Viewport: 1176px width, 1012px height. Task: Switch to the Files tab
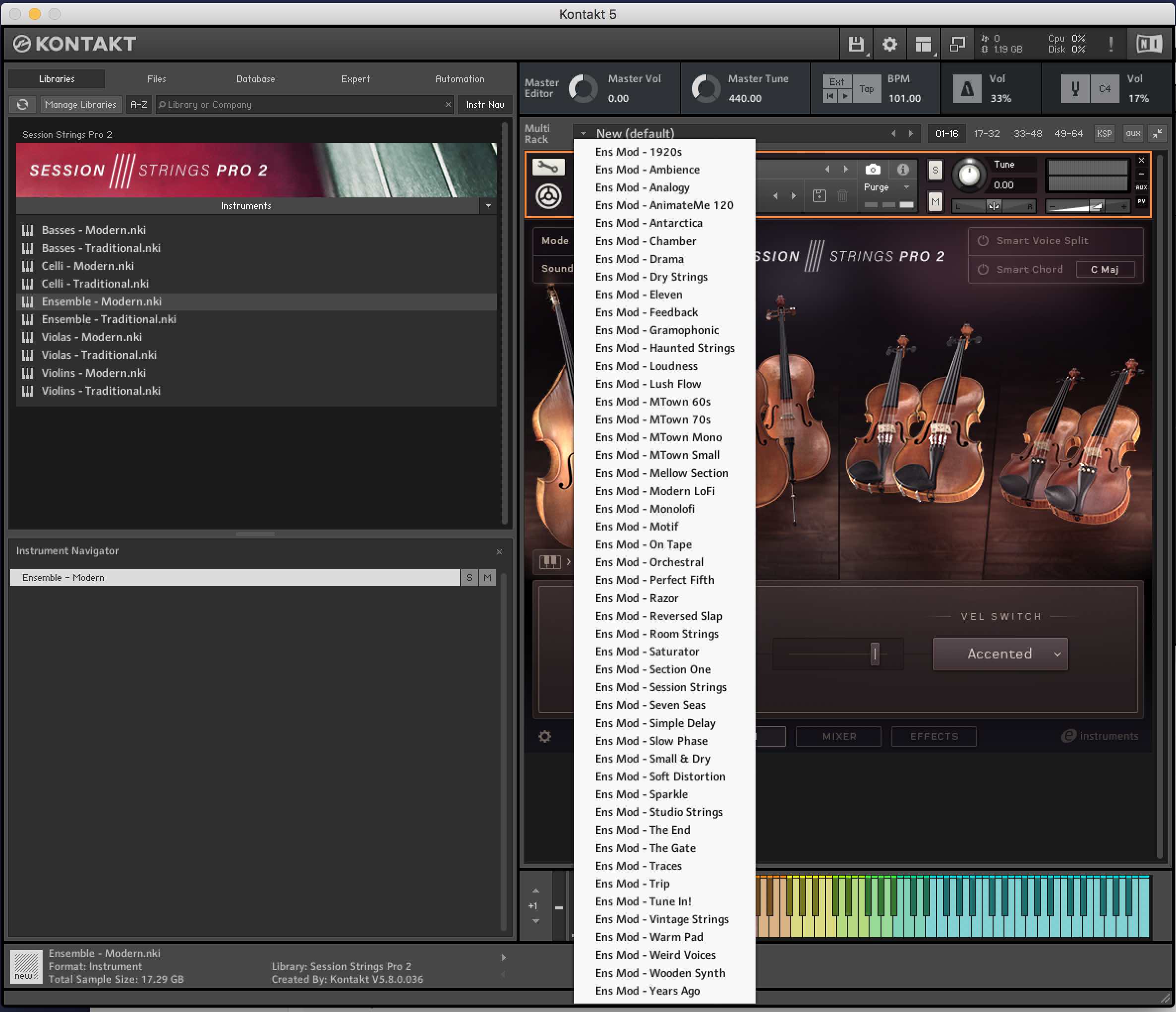[156, 79]
